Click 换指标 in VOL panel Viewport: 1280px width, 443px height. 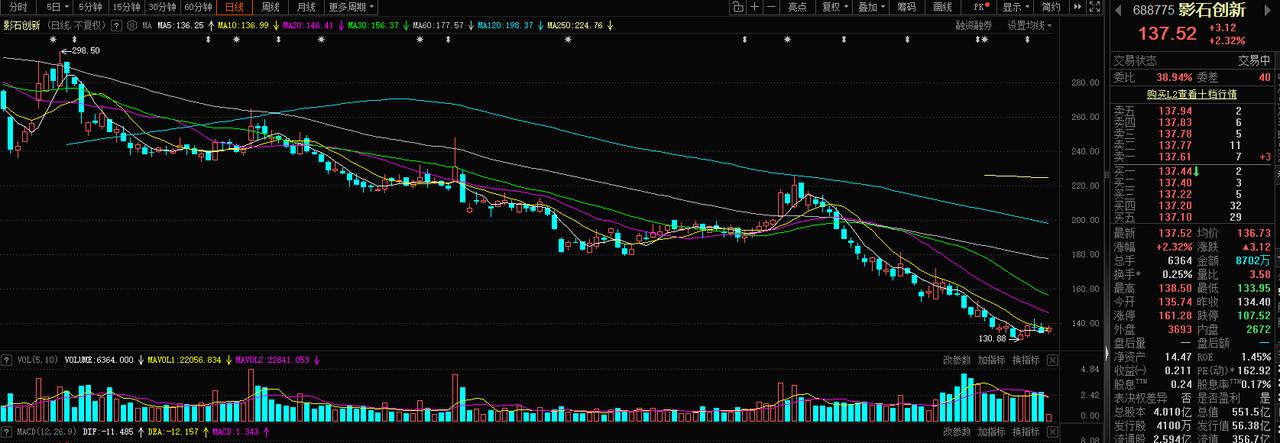click(x=1026, y=360)
